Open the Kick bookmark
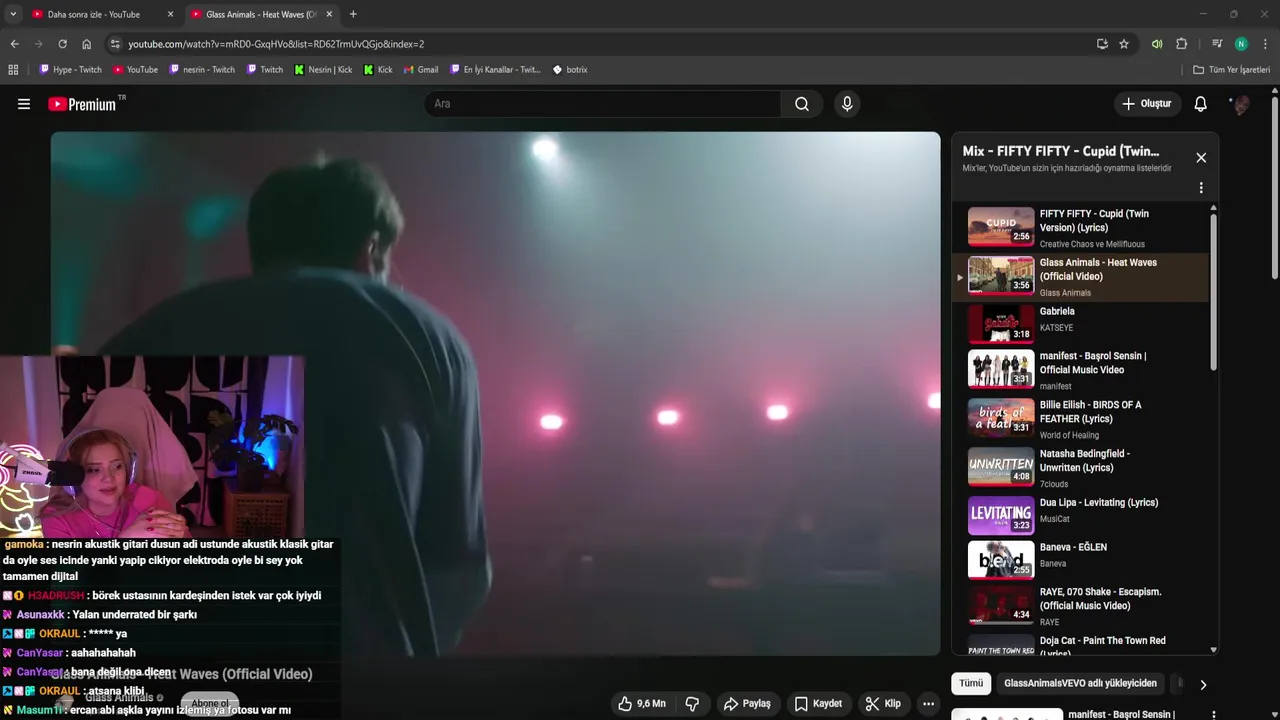 pos(378,70)
